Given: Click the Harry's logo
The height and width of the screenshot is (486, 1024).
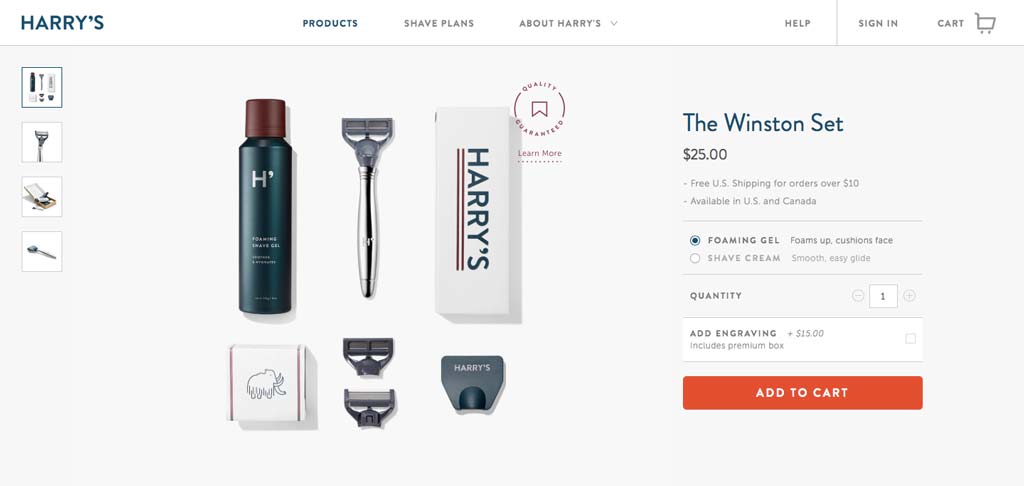Looking at the screenshot, I should coord(62,23).
